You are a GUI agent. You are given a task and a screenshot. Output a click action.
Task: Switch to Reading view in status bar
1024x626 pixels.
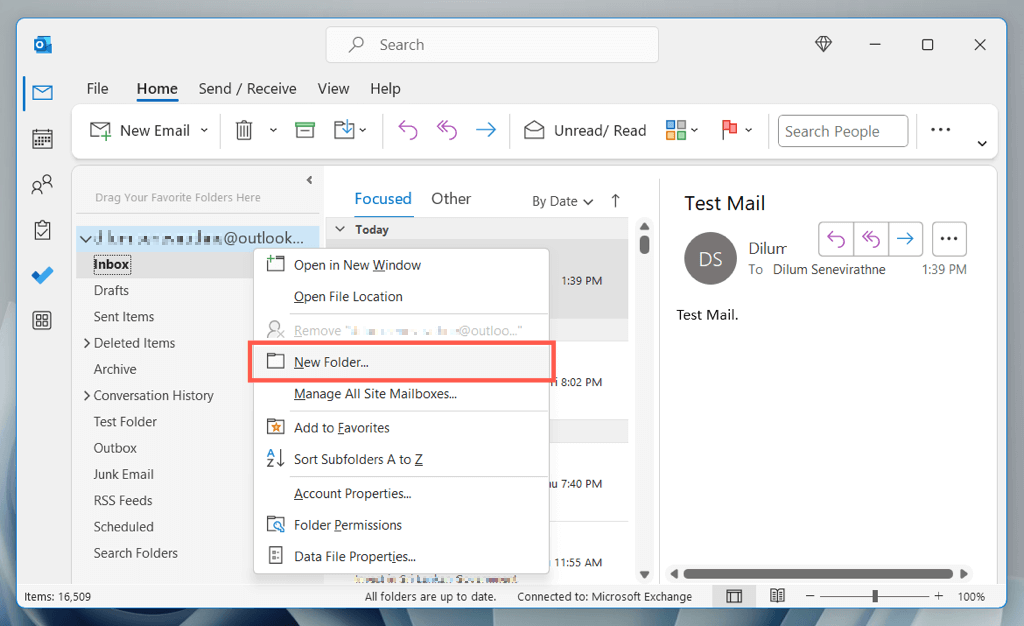(x=777, y=595)
